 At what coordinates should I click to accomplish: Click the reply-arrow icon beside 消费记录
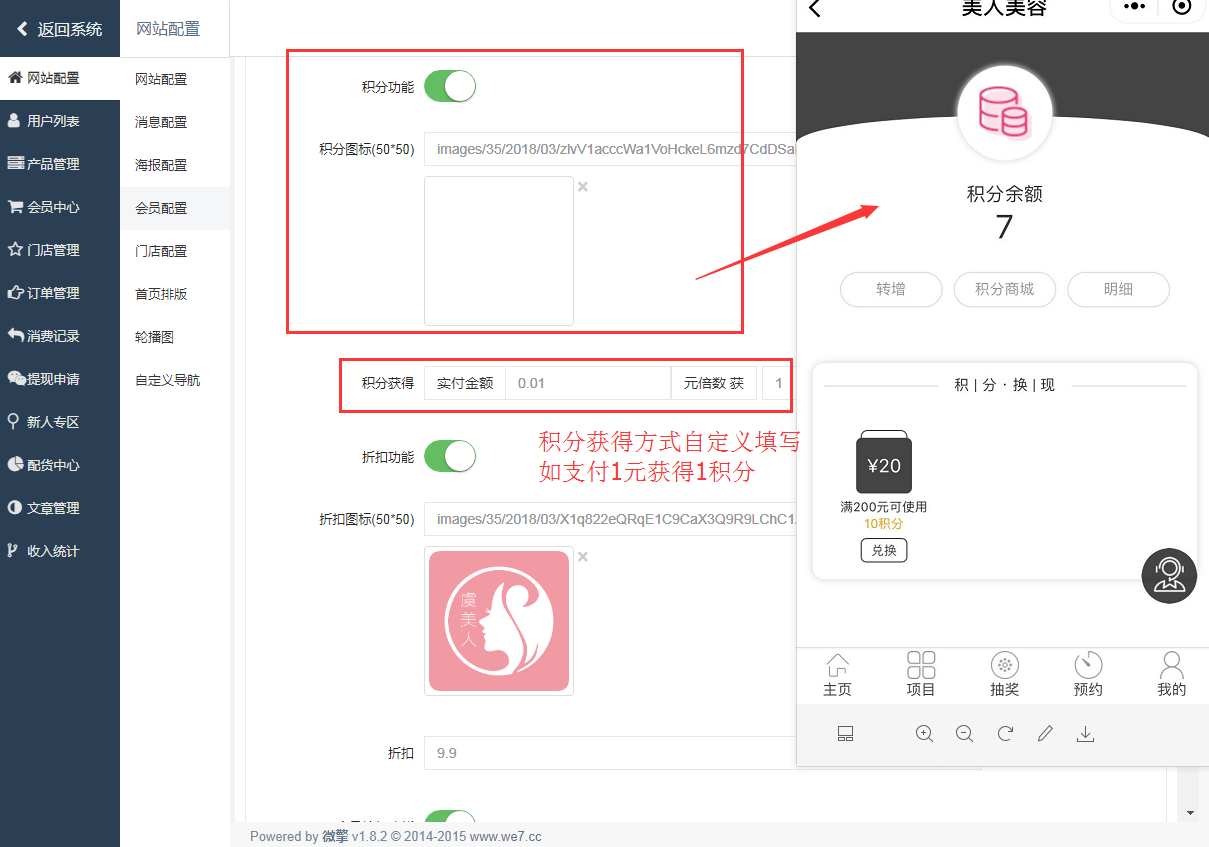[15, 335]
